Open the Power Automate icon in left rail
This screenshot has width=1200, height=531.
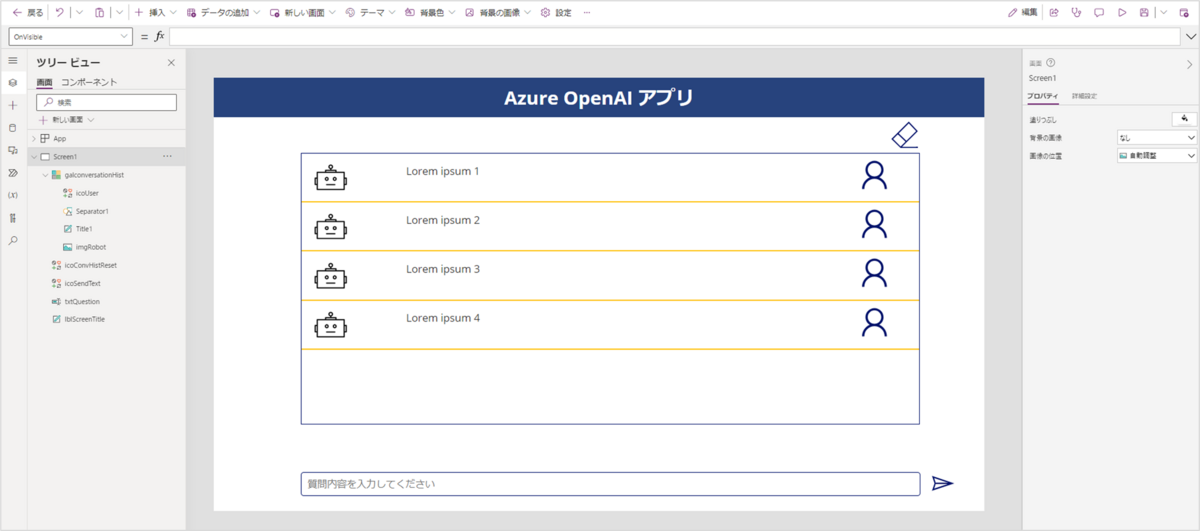point(12,172)
